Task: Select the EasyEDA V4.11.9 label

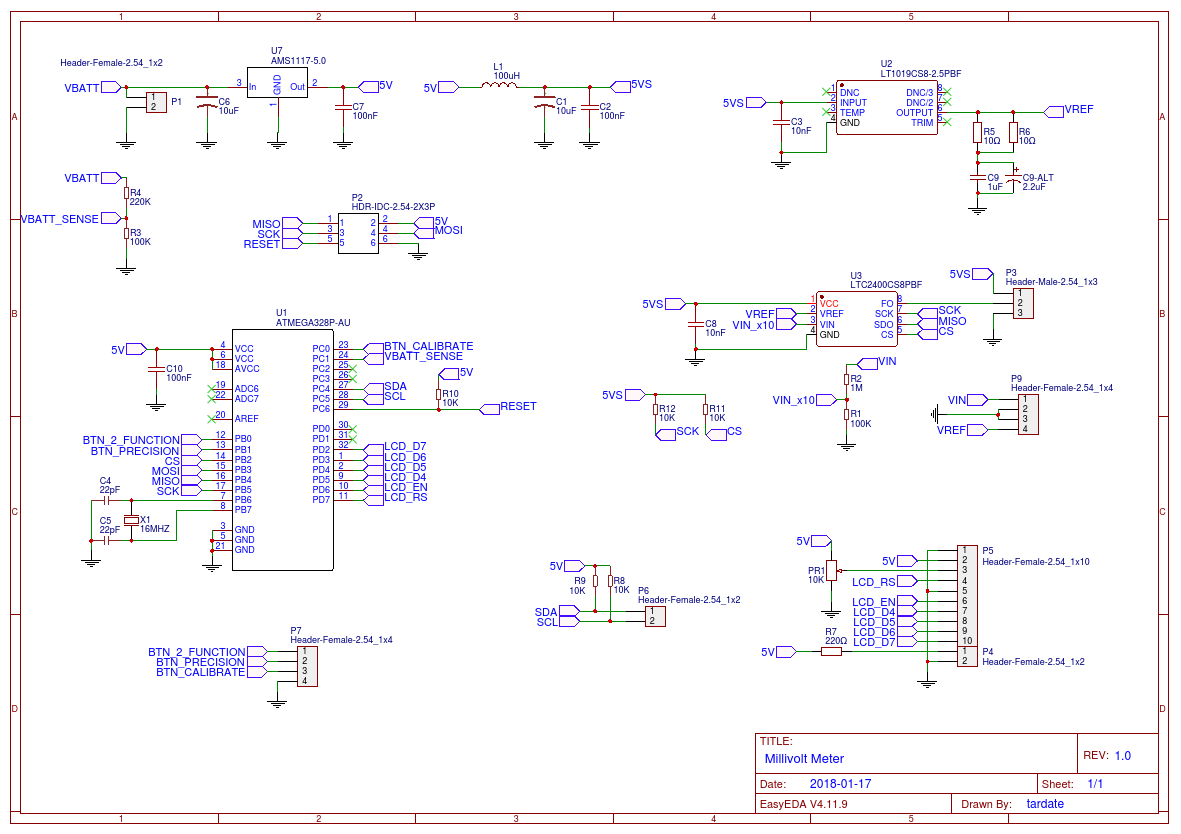Action: (803, 804)
